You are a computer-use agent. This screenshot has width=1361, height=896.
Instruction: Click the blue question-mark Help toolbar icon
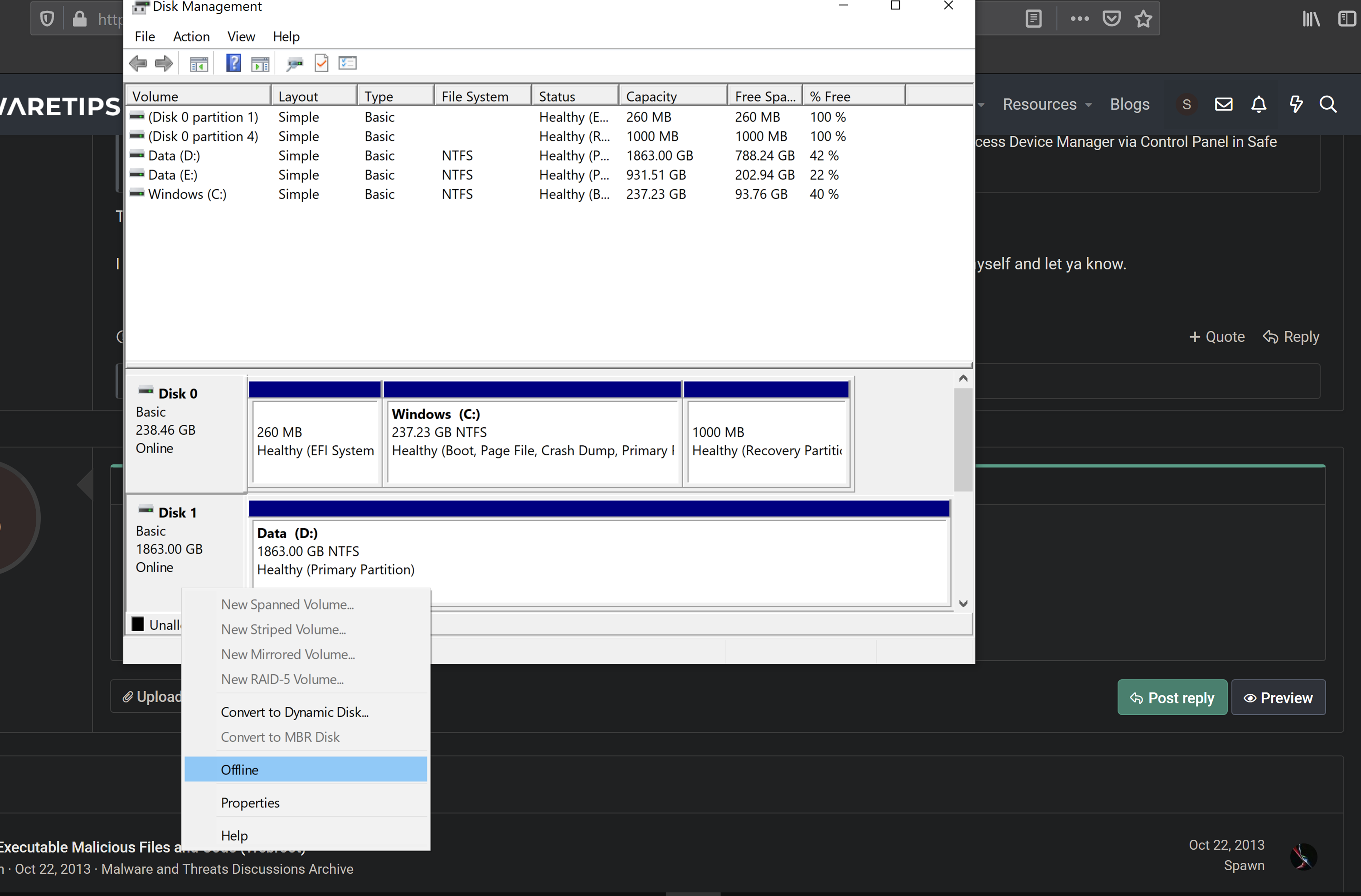tap(233, 63)
